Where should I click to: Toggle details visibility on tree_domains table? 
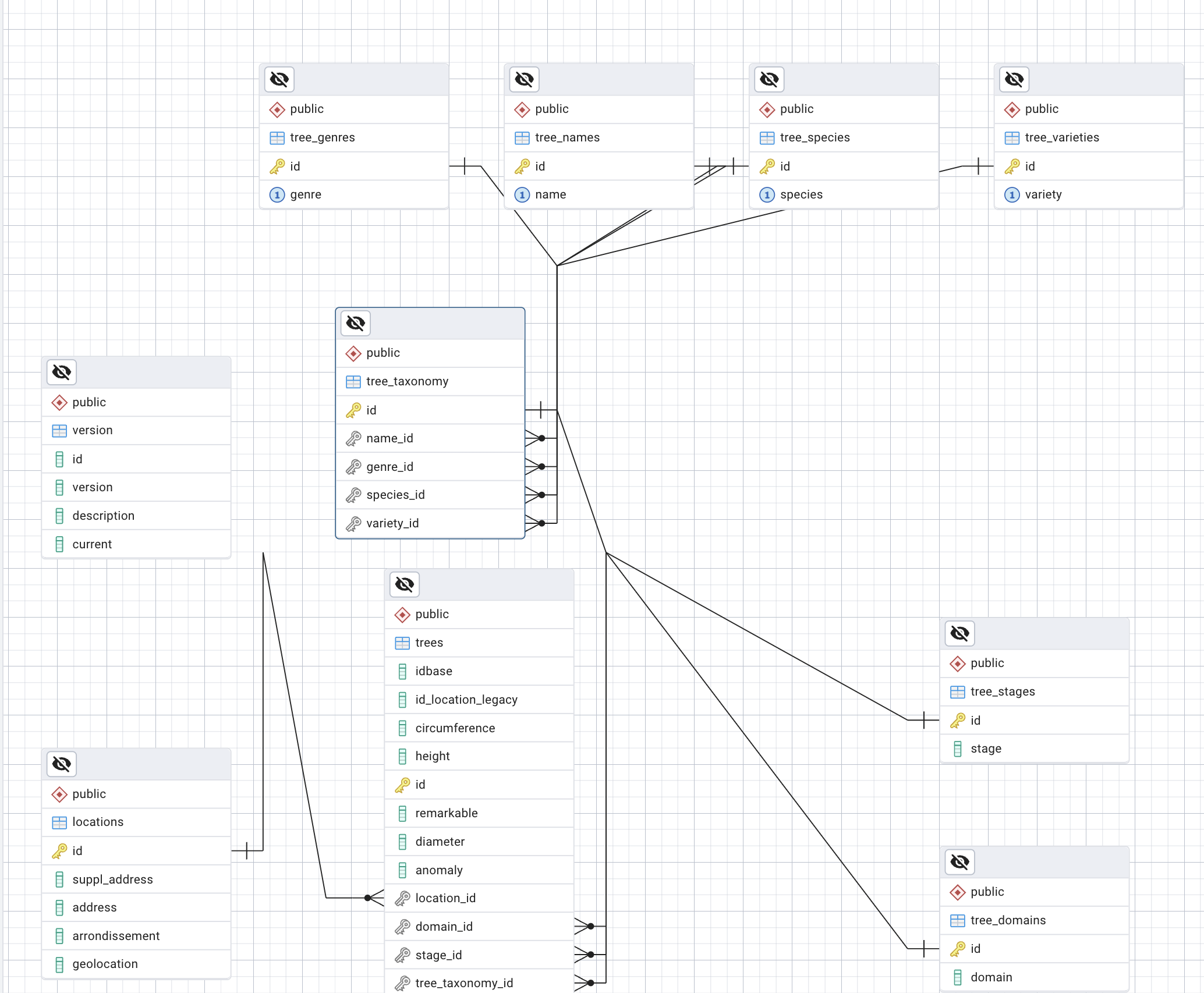(960, 861)
